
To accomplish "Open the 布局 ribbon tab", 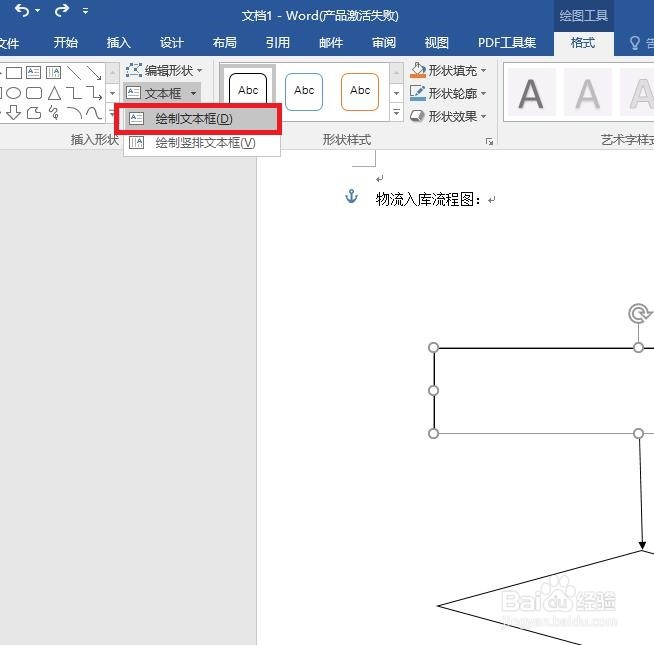I will click(x=225, y=43).
